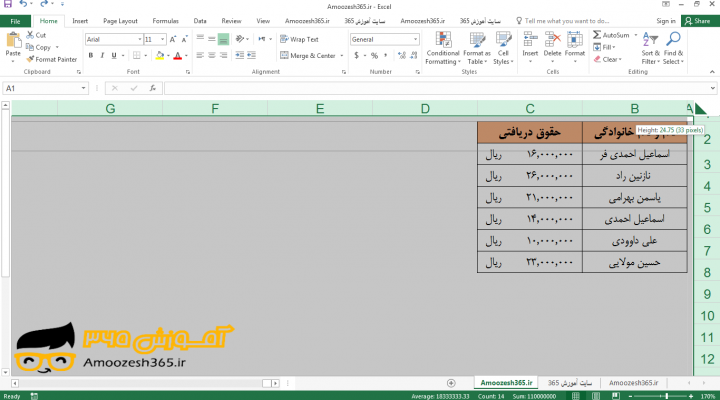
Task: Apply accounting dollar number format
Action: pos(356,56)
